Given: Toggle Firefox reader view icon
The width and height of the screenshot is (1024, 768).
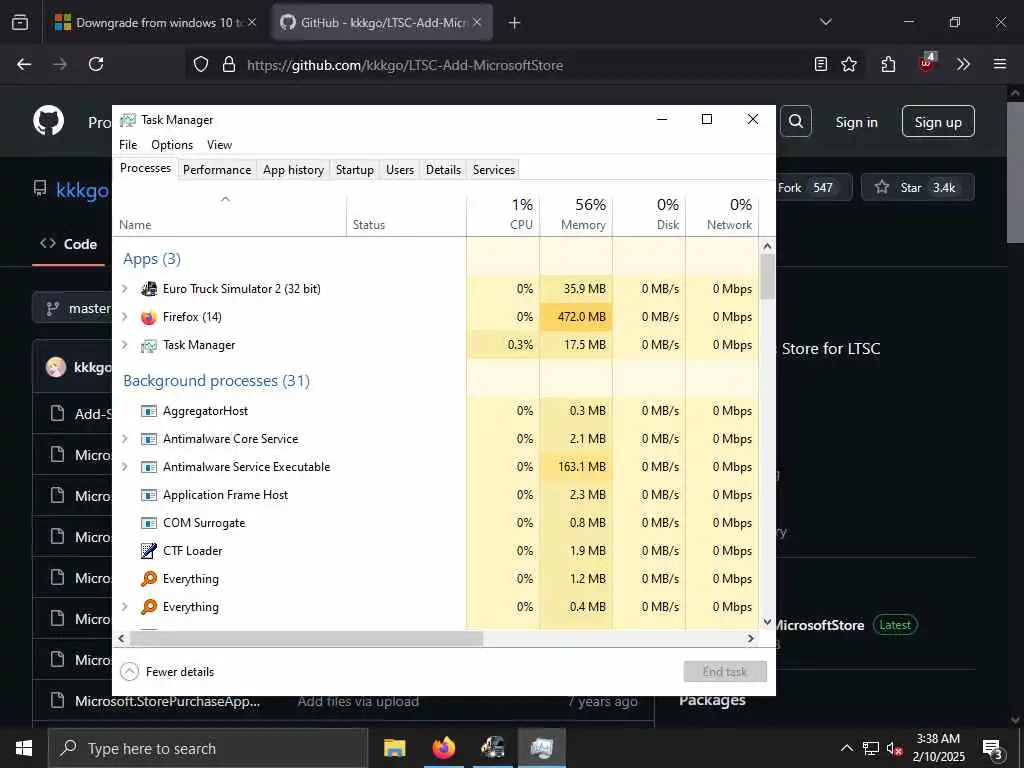Looking at the screenshot, I should (x=821, y=64).
